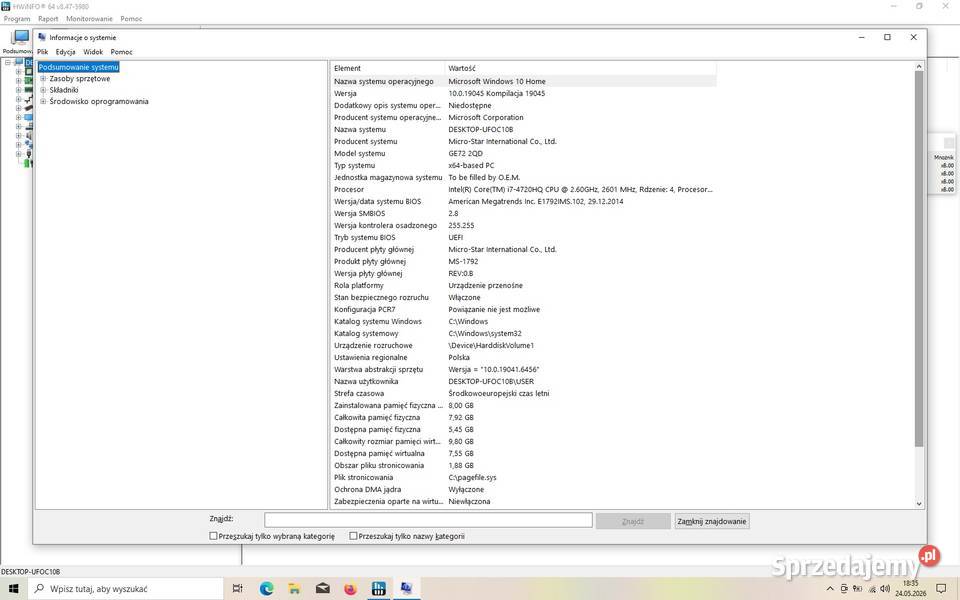Expand Składniki tree node

tap(43, 90)
